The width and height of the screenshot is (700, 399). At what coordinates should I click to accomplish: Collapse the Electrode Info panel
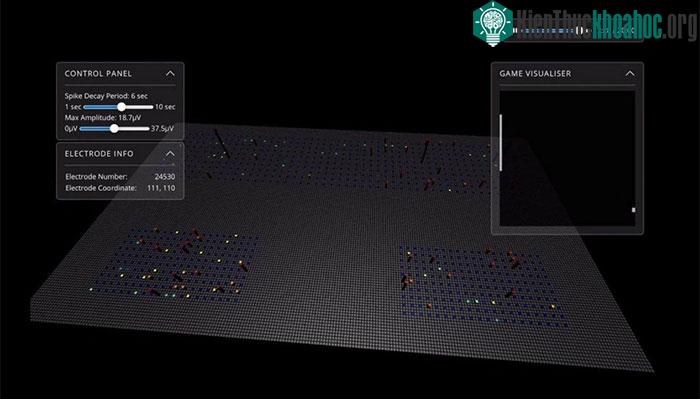pyautogui.click(x=170, y=154)
